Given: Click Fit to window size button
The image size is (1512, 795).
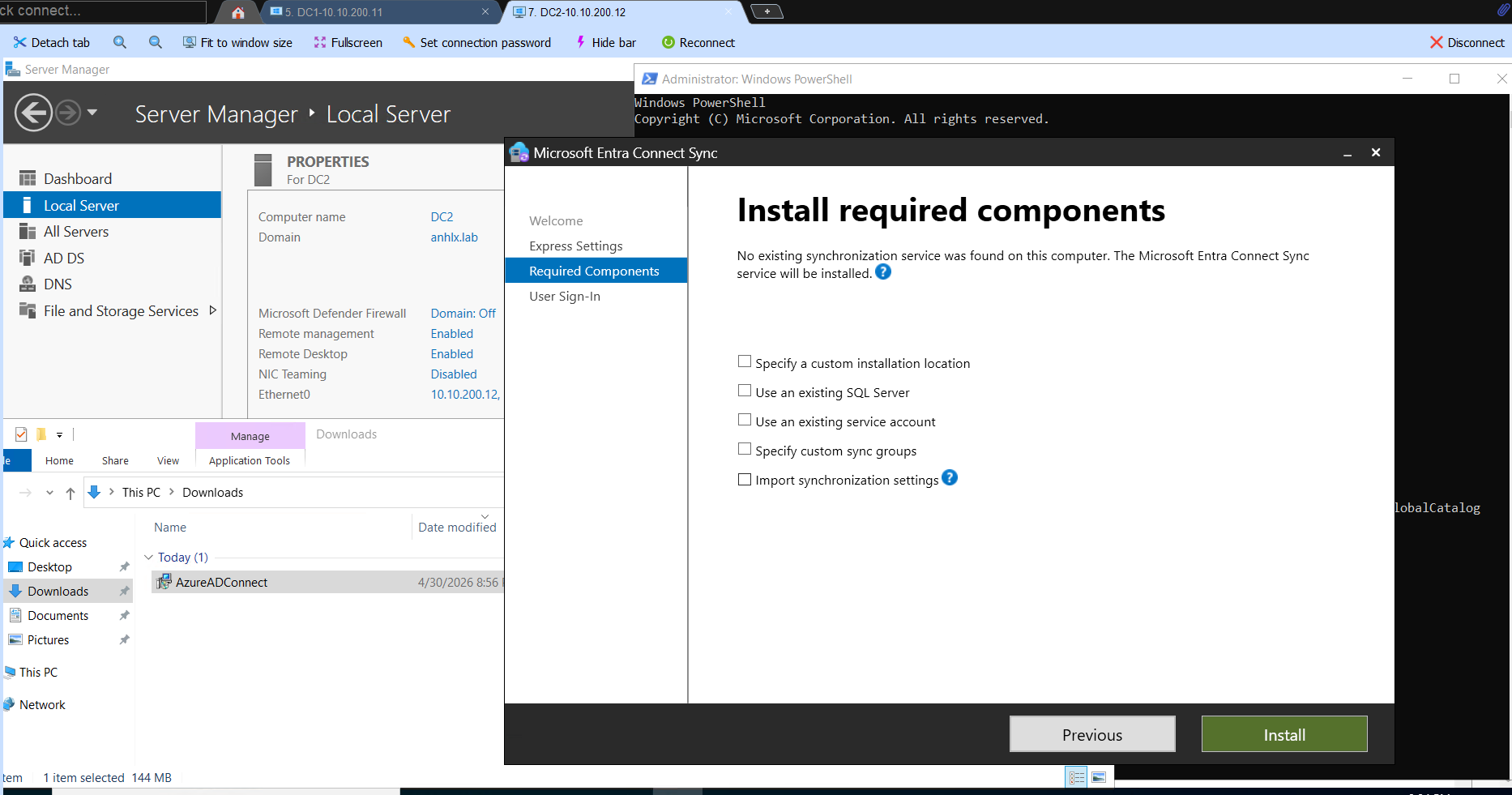Looking at the screenshot, I should (237, 42).
